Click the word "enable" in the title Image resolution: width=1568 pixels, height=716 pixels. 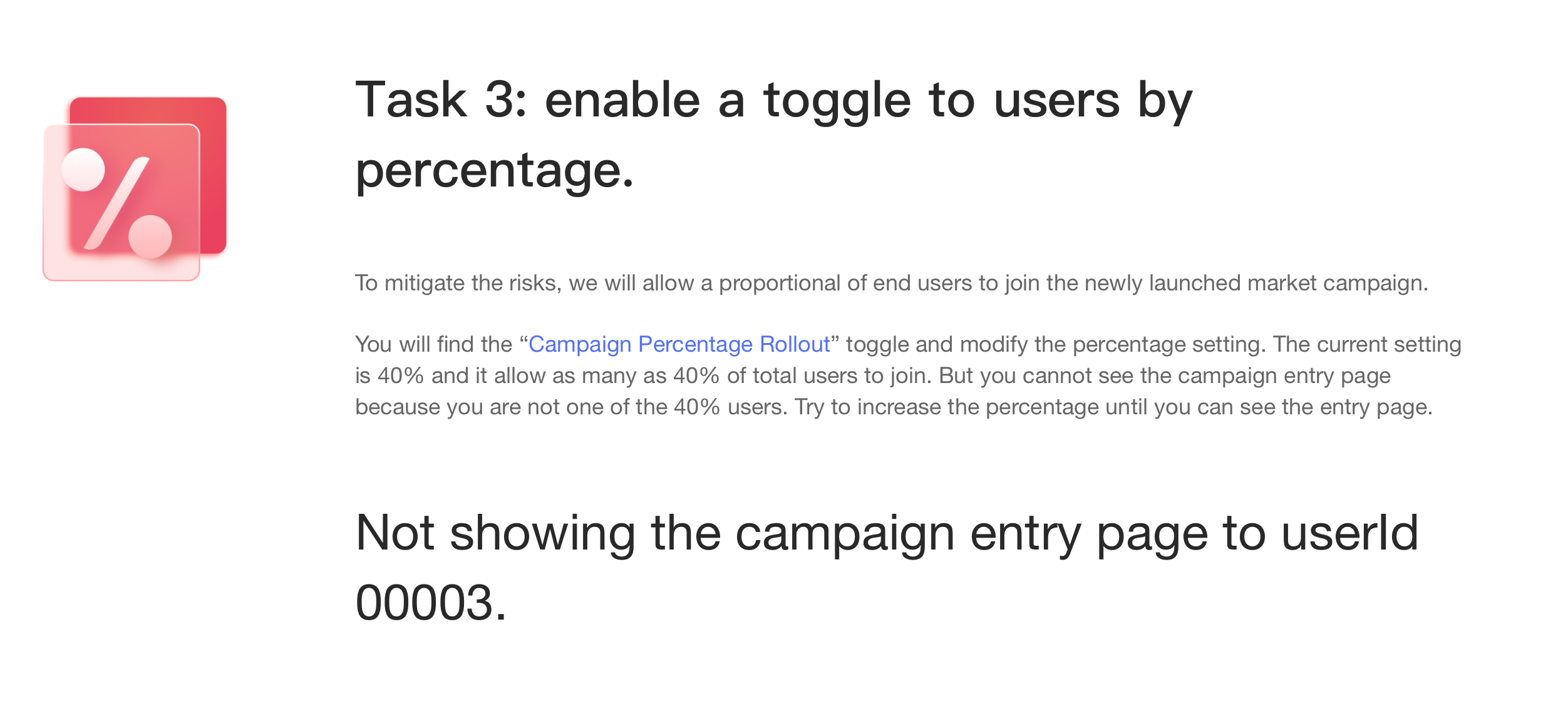622,100
